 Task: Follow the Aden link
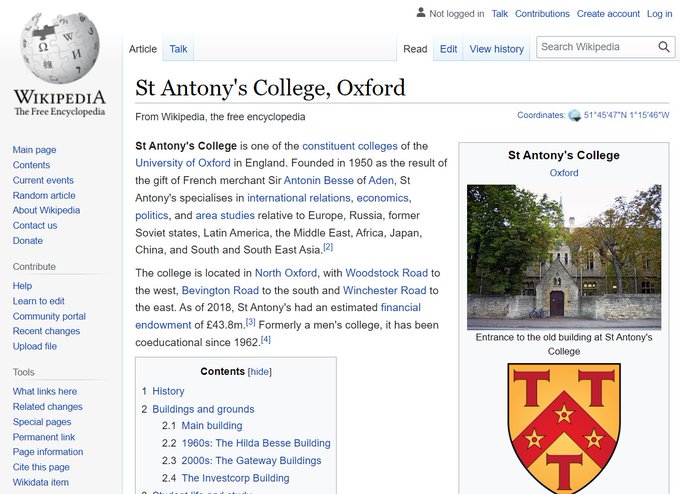coord(381,180)
